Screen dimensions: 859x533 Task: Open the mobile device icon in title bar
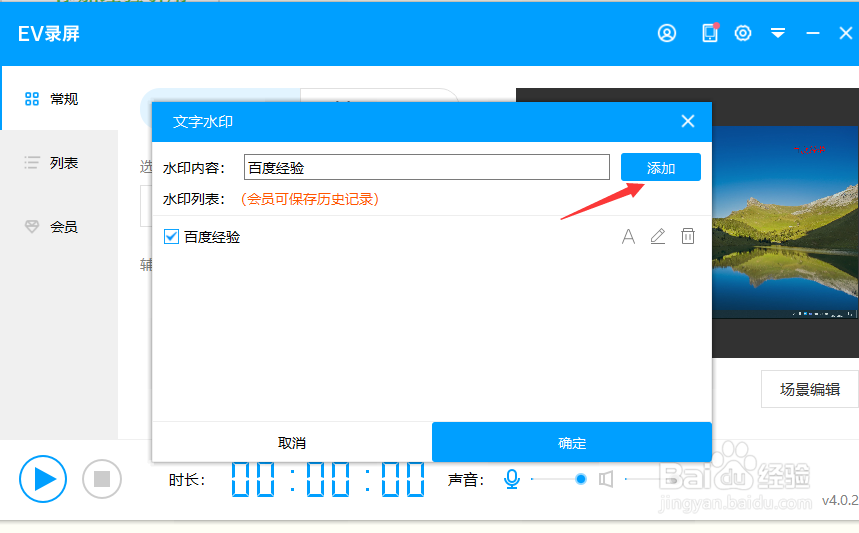coord(710,33)
